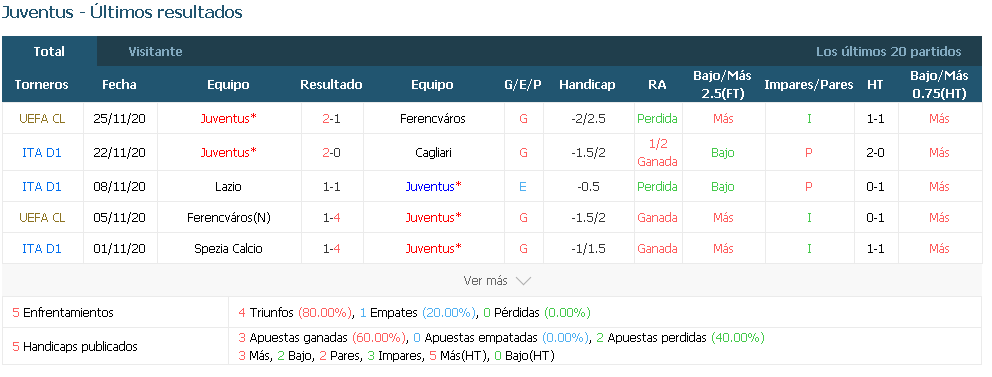Click the UEFA CL tournament on 05/11/20
992x377 pixels.
coord(42,218)
